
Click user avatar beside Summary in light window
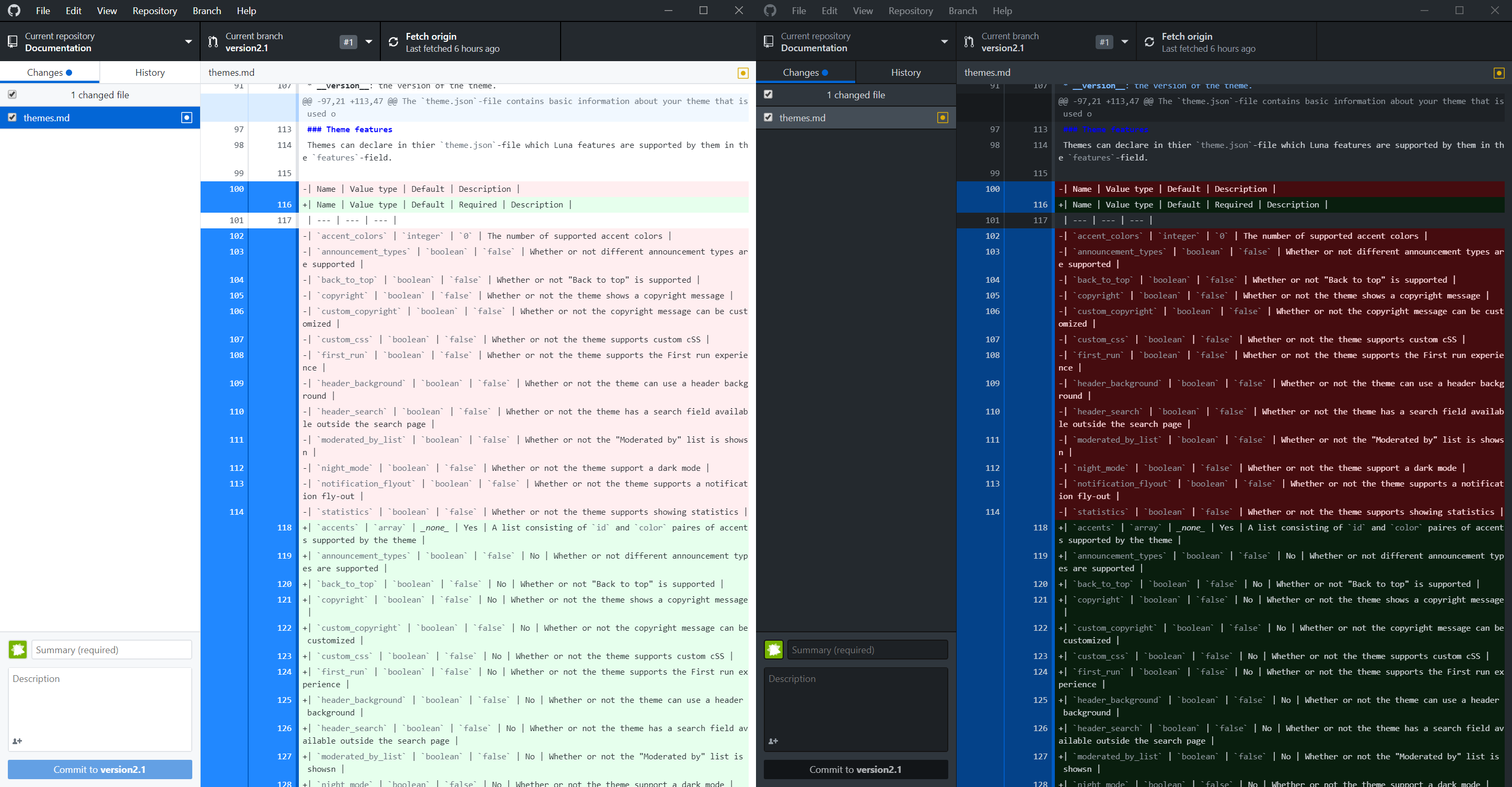pos(18,650)
